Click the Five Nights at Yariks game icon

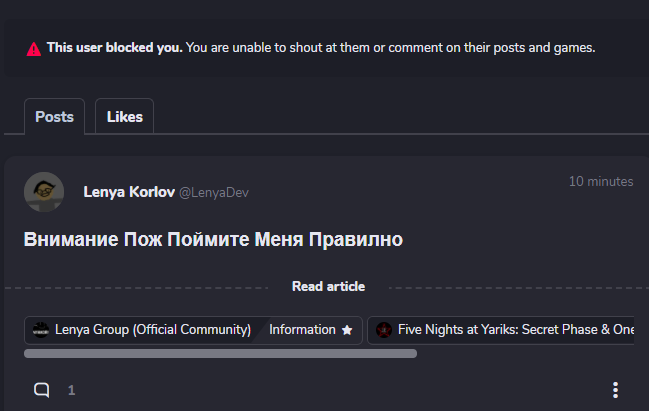coord(384,330)
